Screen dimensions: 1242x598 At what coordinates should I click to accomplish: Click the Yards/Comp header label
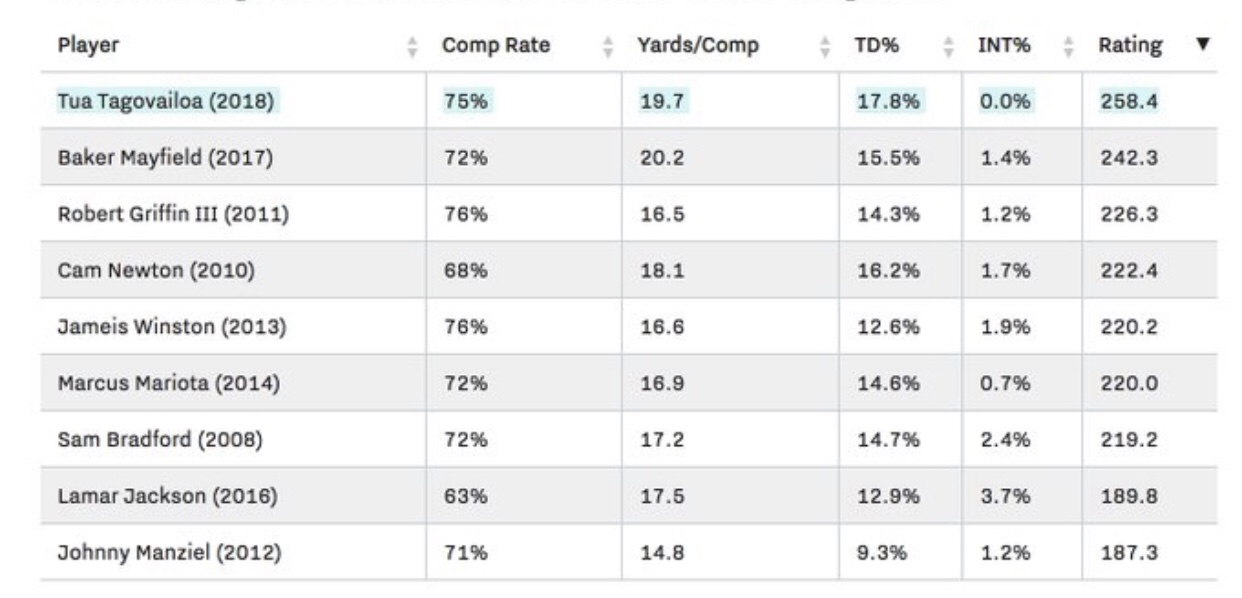pos(698,45)
